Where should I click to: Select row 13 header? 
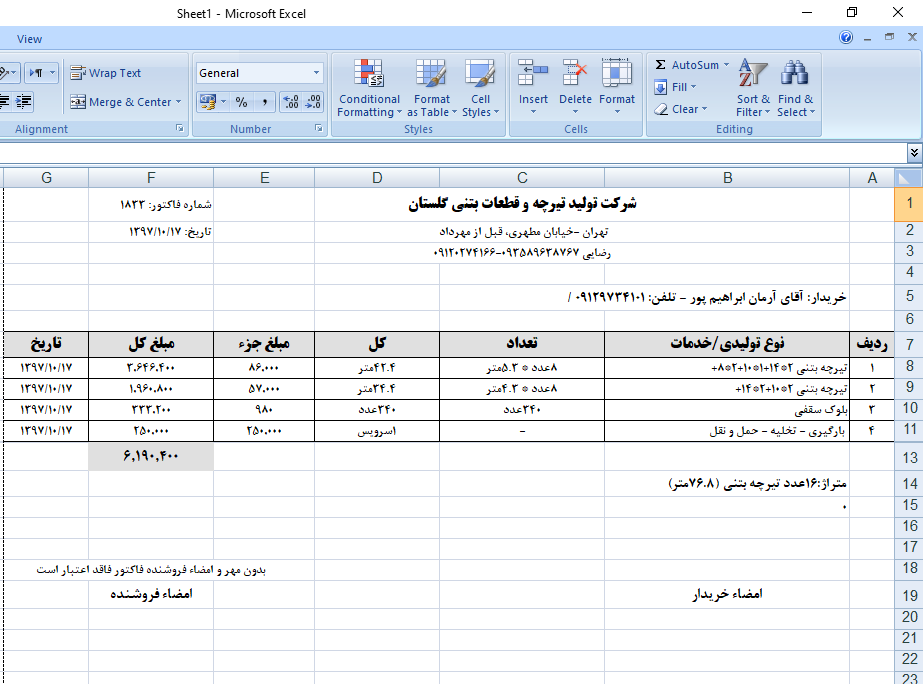coord(909,457)
